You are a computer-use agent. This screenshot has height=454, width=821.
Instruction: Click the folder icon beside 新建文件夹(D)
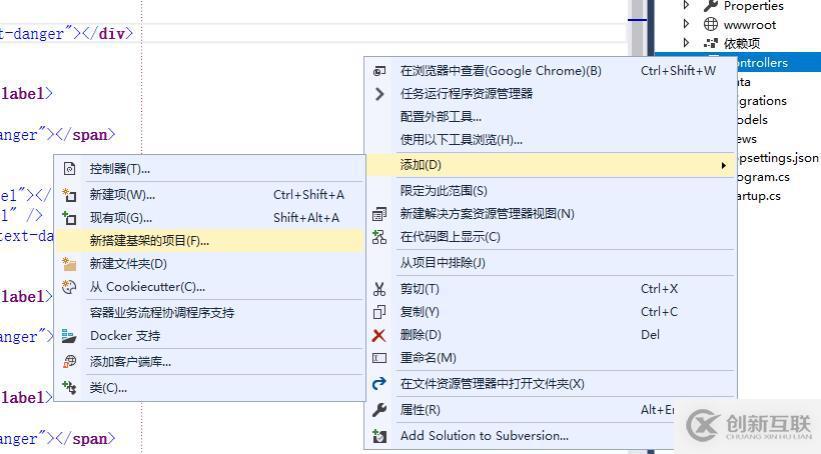point(69,263)
